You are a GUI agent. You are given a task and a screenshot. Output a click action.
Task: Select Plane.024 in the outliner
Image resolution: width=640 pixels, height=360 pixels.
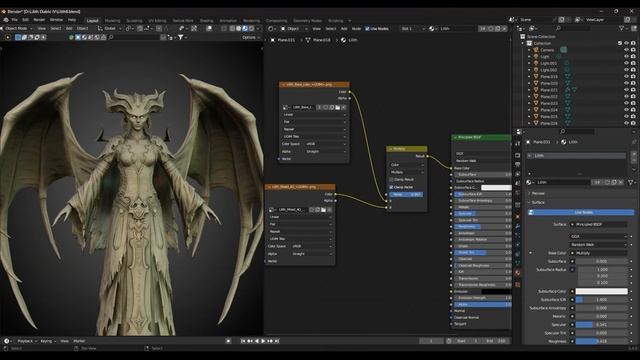[x=549, y=110]
